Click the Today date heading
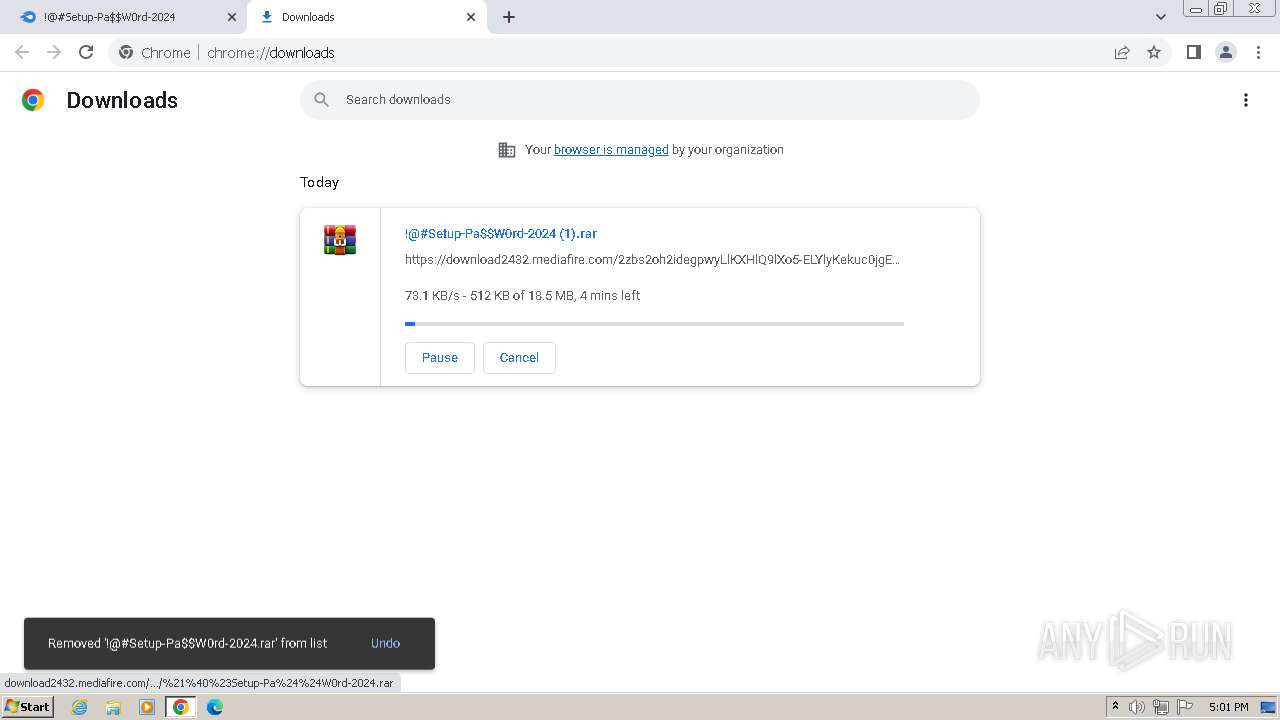The height and width of the screenshot is (720, 1280). click(x=319, y=182)
